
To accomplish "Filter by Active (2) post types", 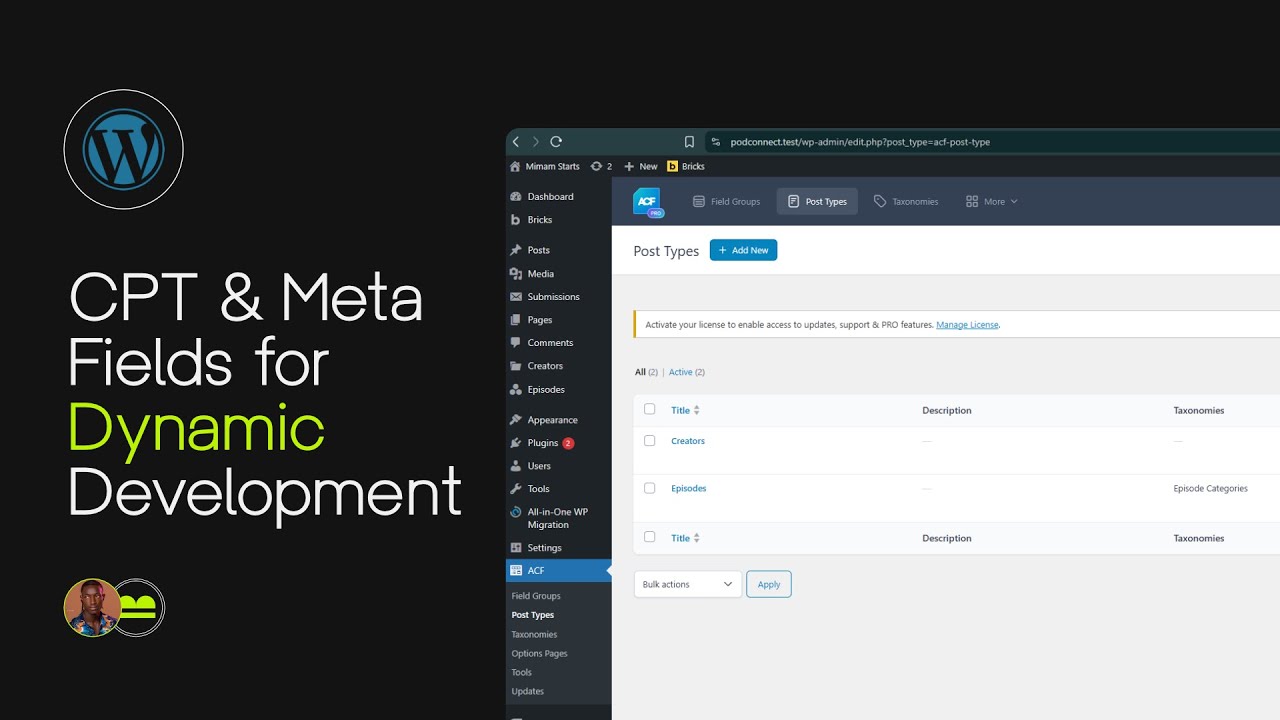I will click(x=687, y=372).
